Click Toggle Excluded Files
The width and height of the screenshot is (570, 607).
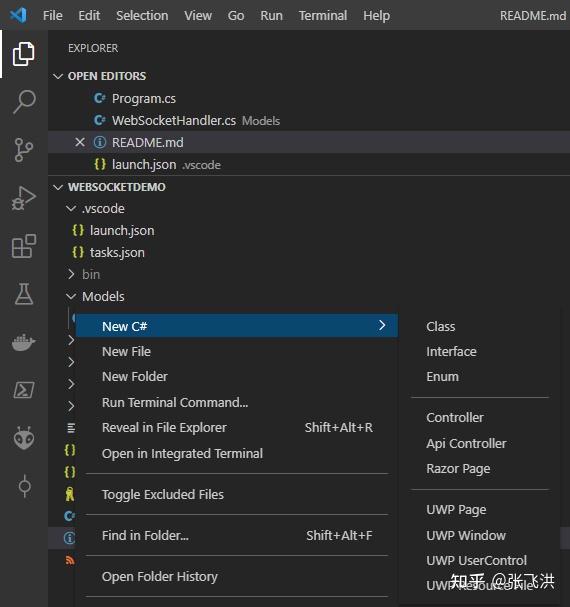[163, 495]
